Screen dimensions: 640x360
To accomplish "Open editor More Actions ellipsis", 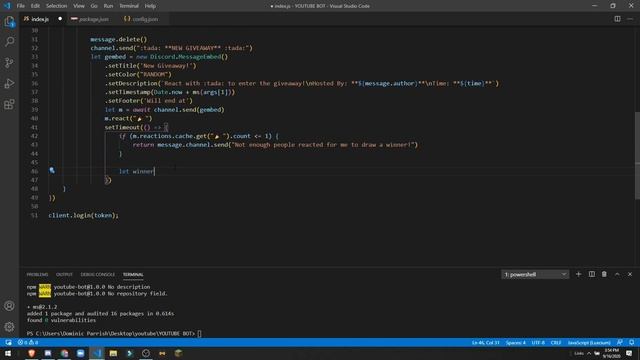I will click(x=630, y=19).
